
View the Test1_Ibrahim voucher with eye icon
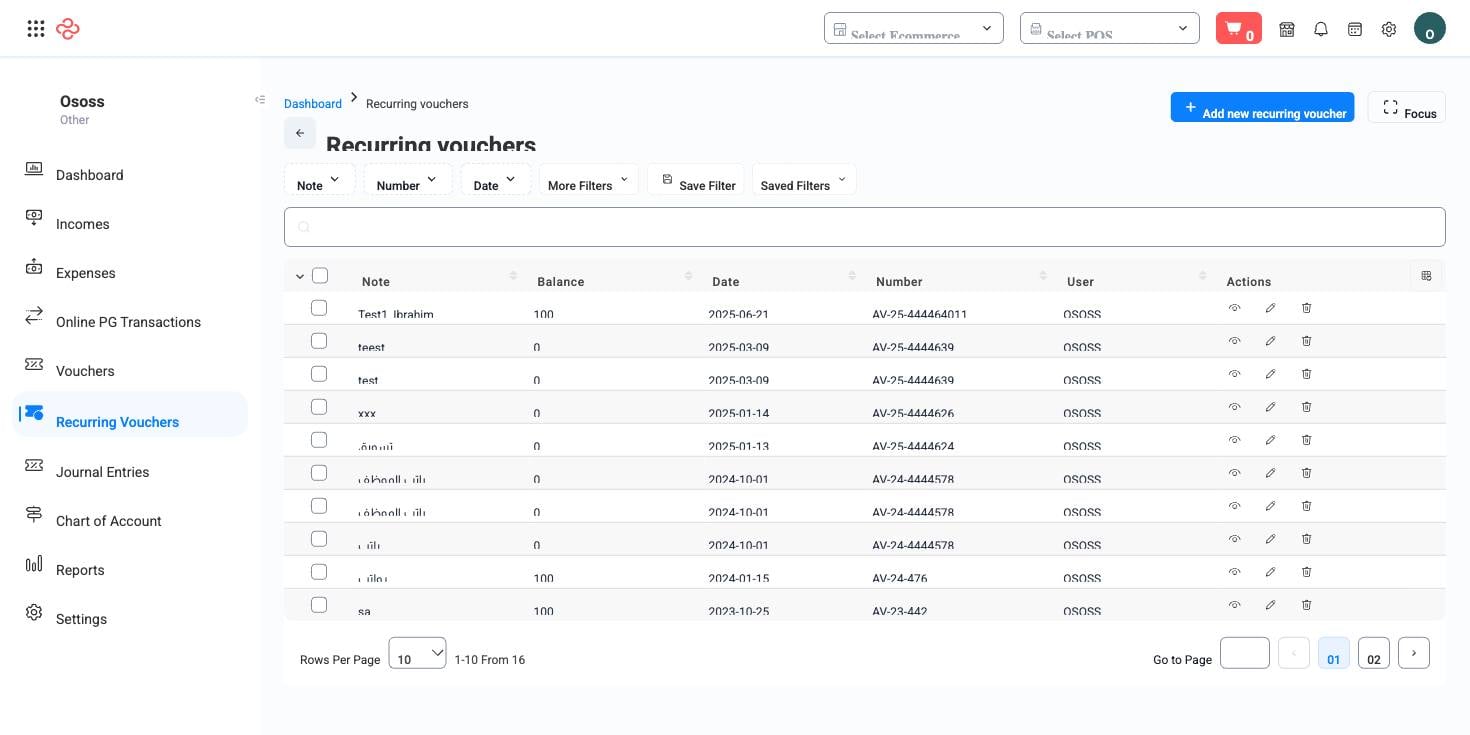(1235, 308)
